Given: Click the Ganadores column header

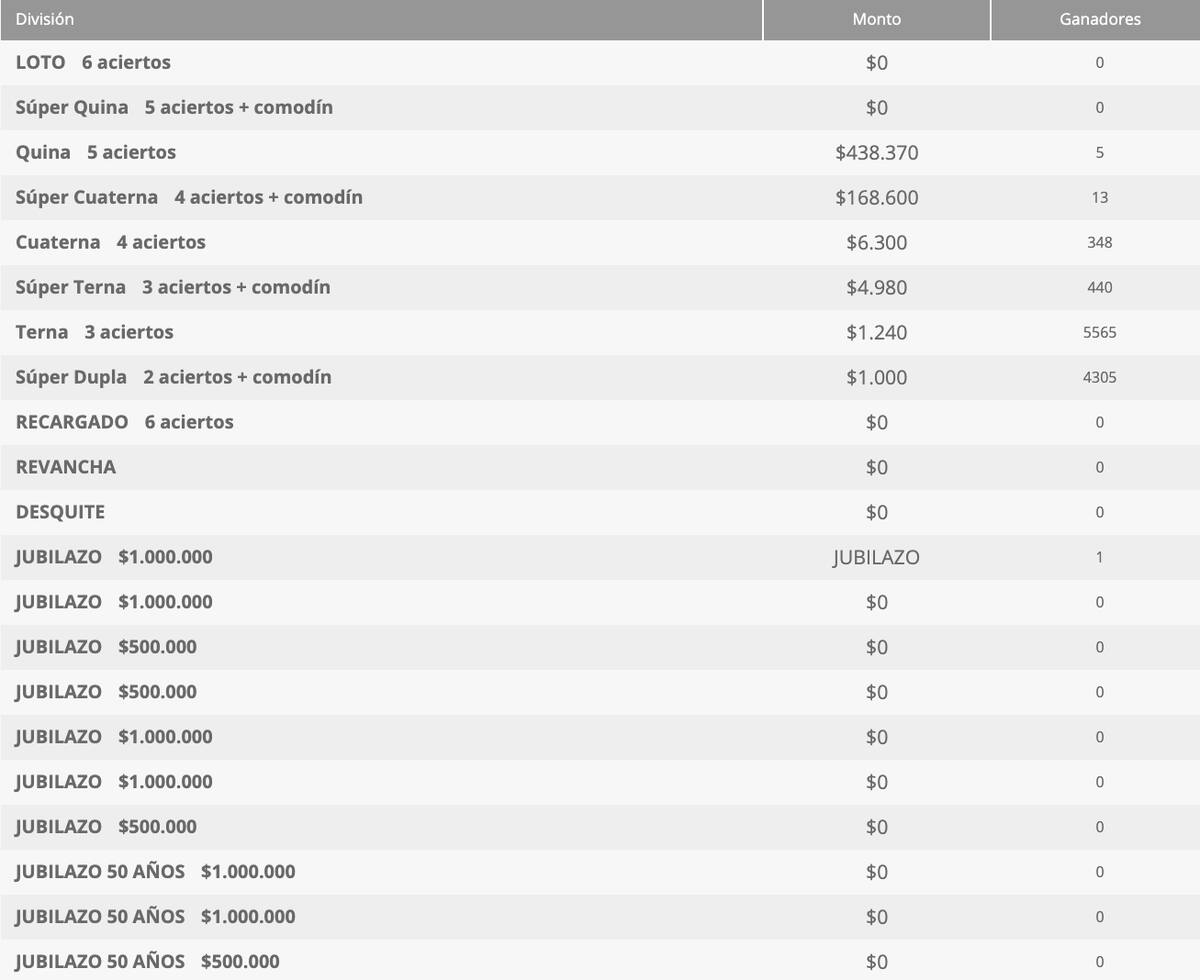Looking at the screenshot, I should coord(1100,18).
